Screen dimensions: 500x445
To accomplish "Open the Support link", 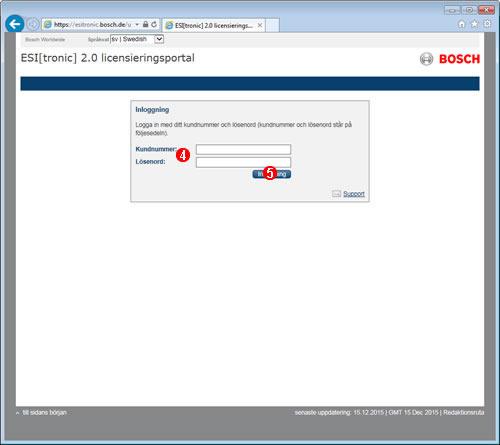I will (354, 194).
